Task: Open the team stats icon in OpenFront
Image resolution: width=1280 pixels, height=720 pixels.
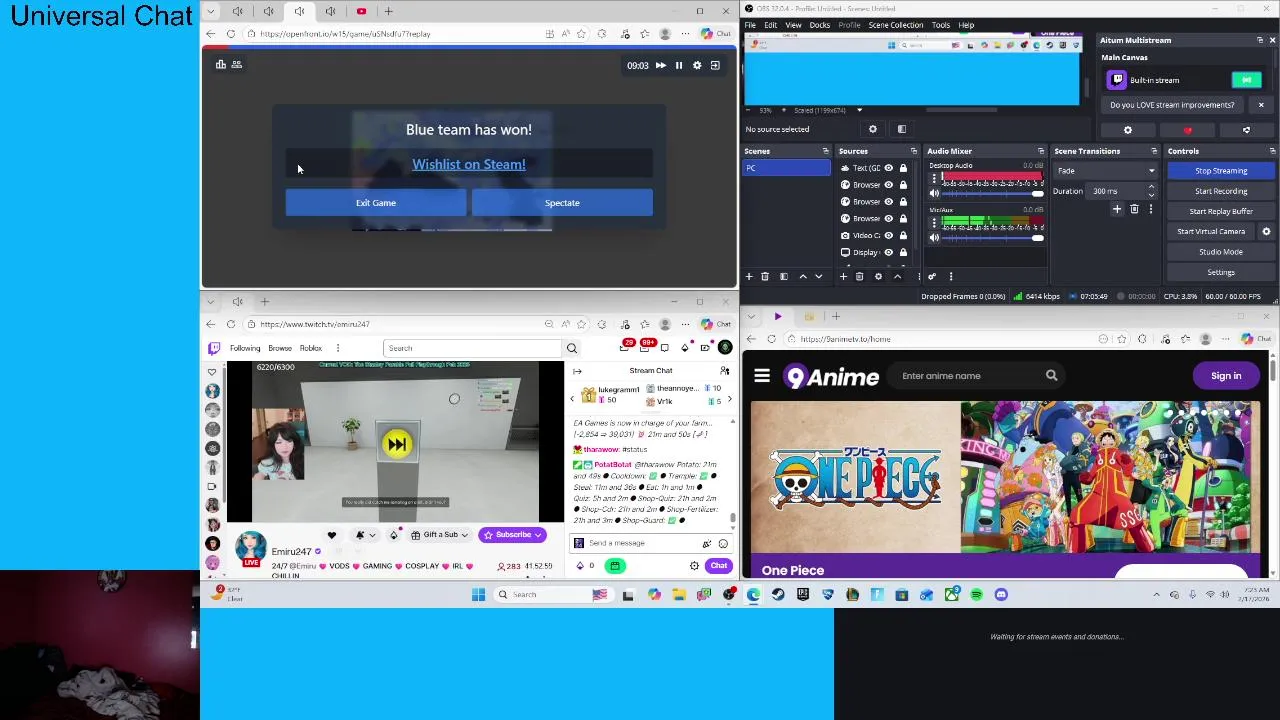Action: (x=237, y=65)
